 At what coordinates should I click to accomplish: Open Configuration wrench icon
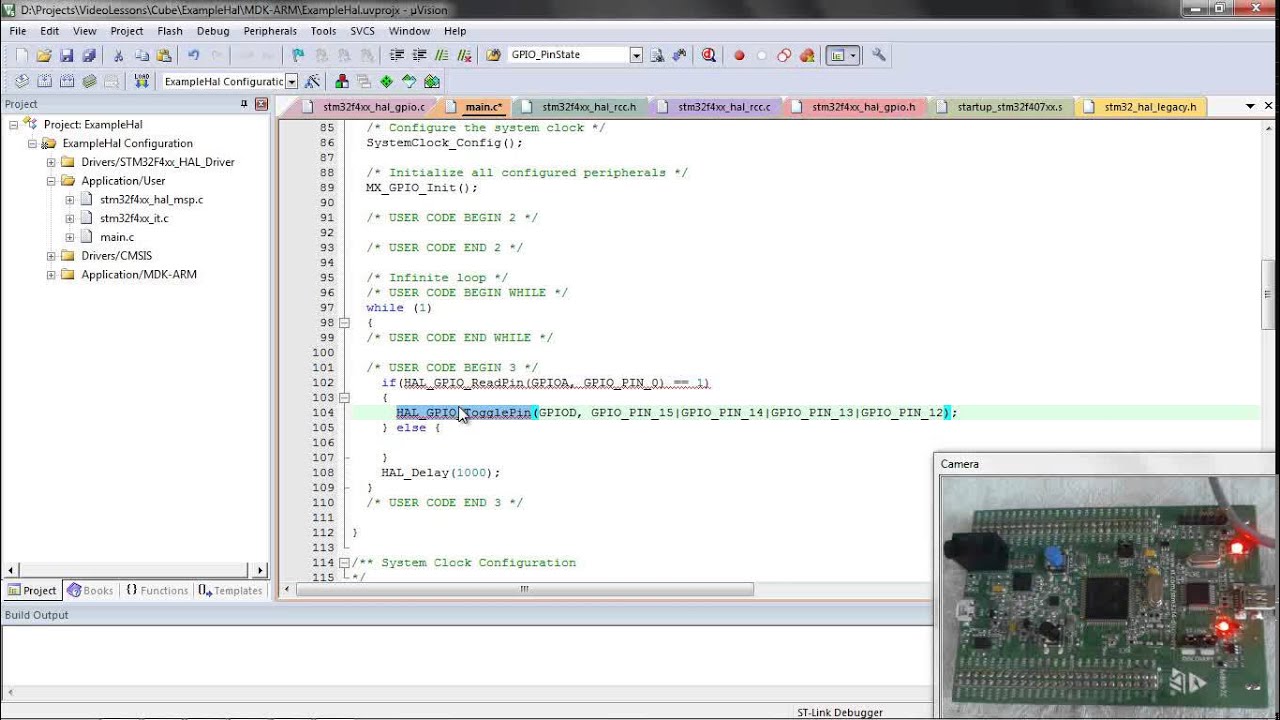click(879, 55)
